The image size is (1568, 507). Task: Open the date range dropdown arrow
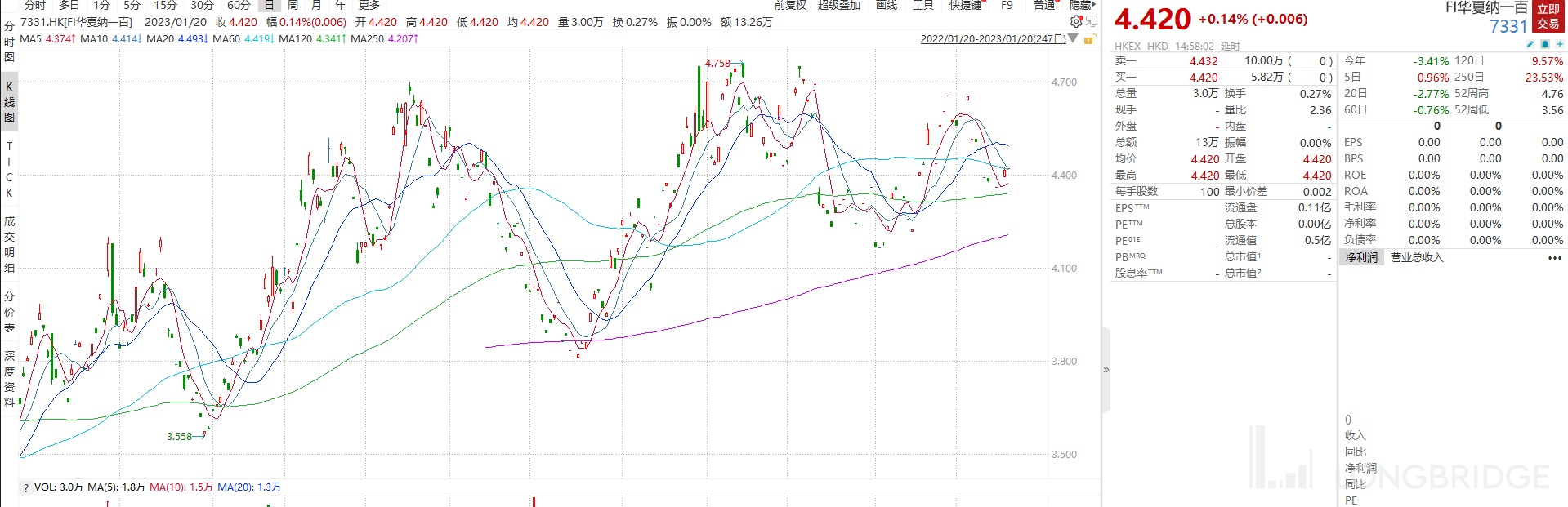coord(1073,39)
